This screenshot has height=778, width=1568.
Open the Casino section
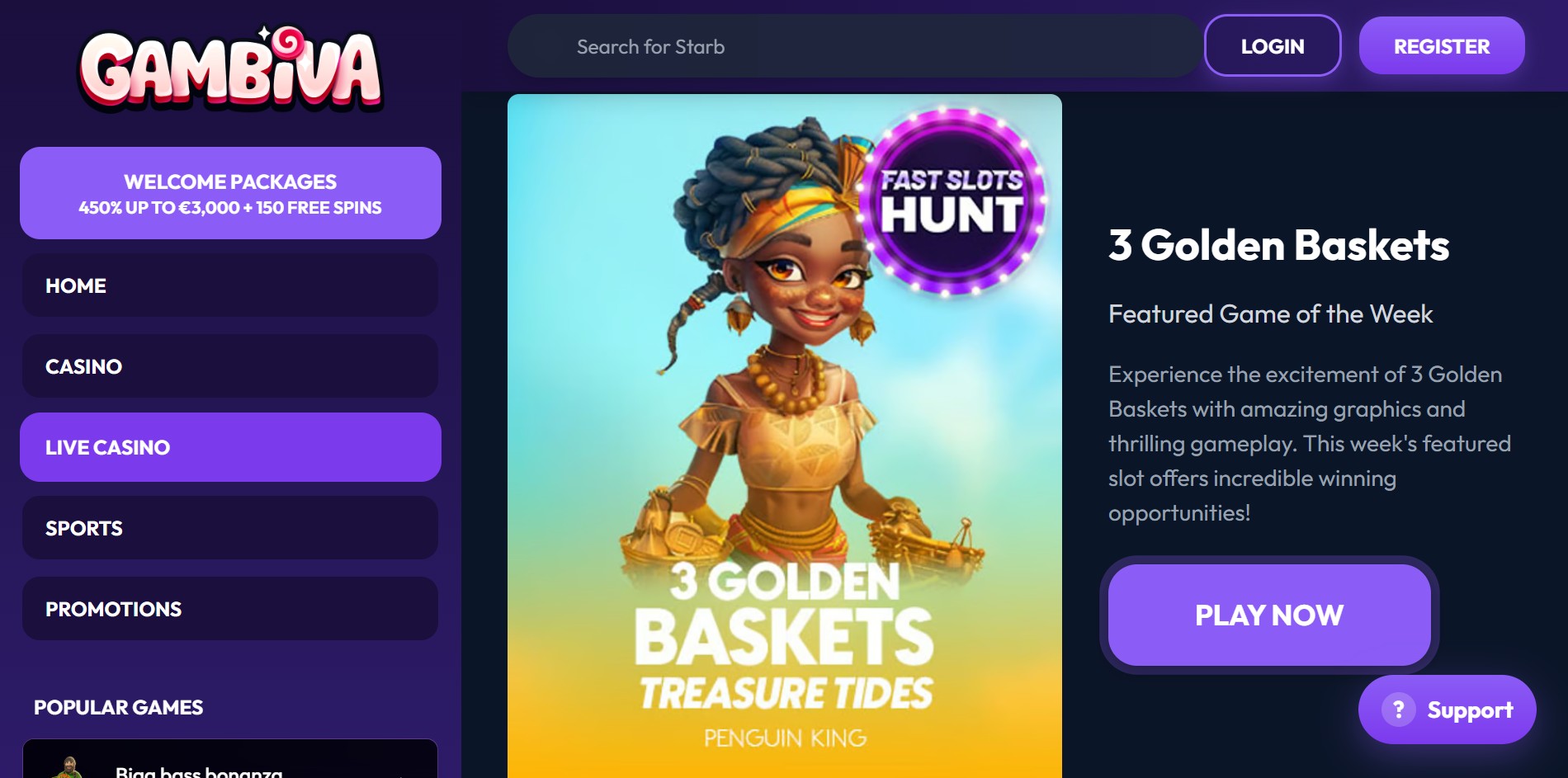(230, 366)
